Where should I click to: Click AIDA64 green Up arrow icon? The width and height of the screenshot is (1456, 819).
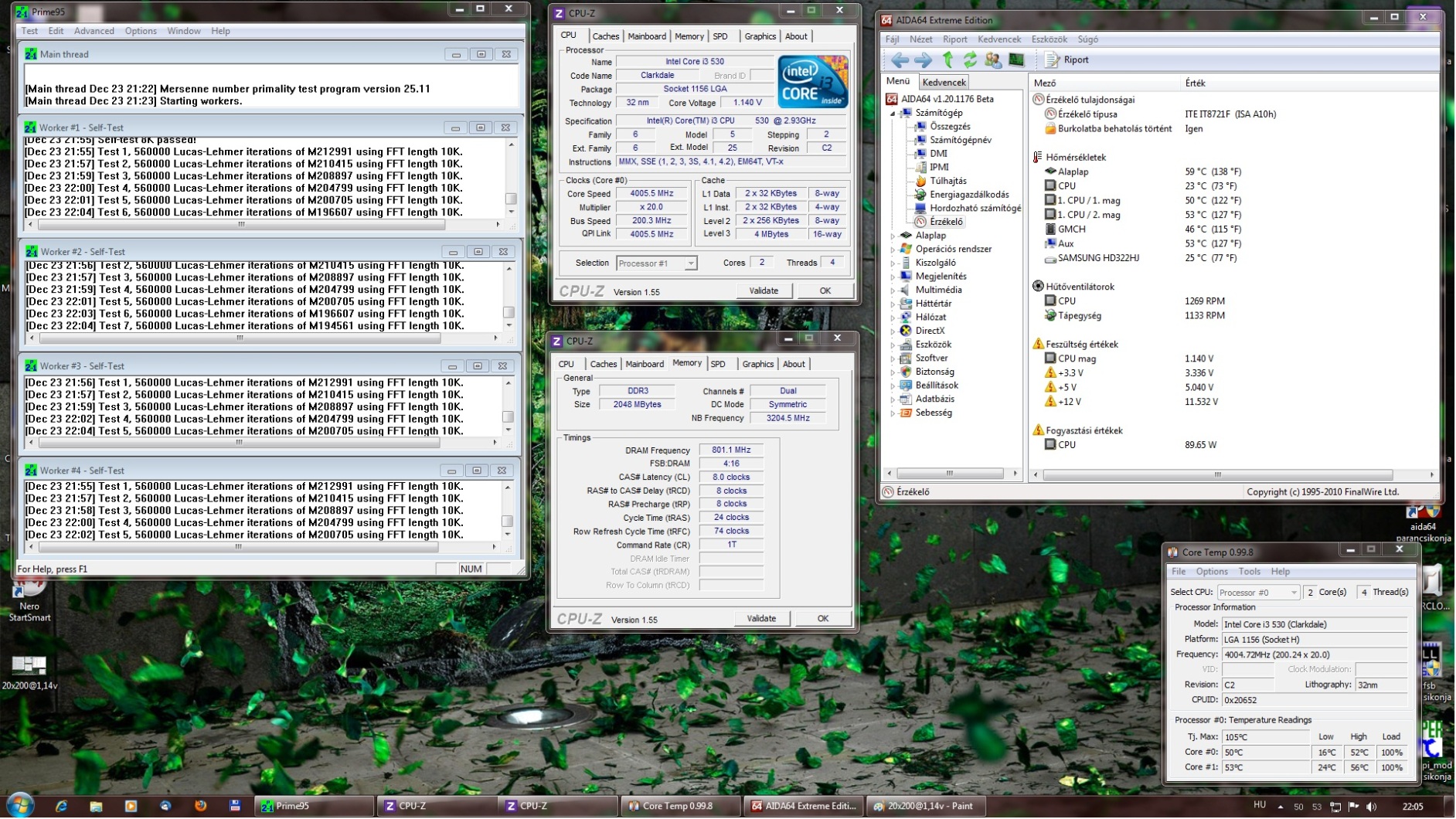click(947, 59)
